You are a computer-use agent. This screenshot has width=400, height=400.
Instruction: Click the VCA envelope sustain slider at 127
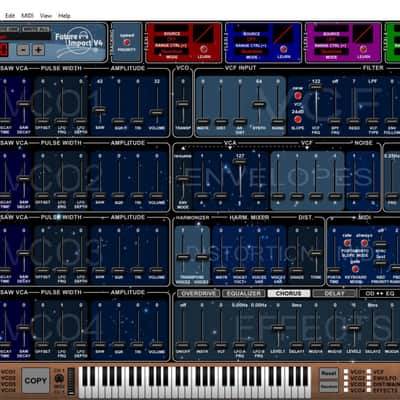click(x=240, y=162)
